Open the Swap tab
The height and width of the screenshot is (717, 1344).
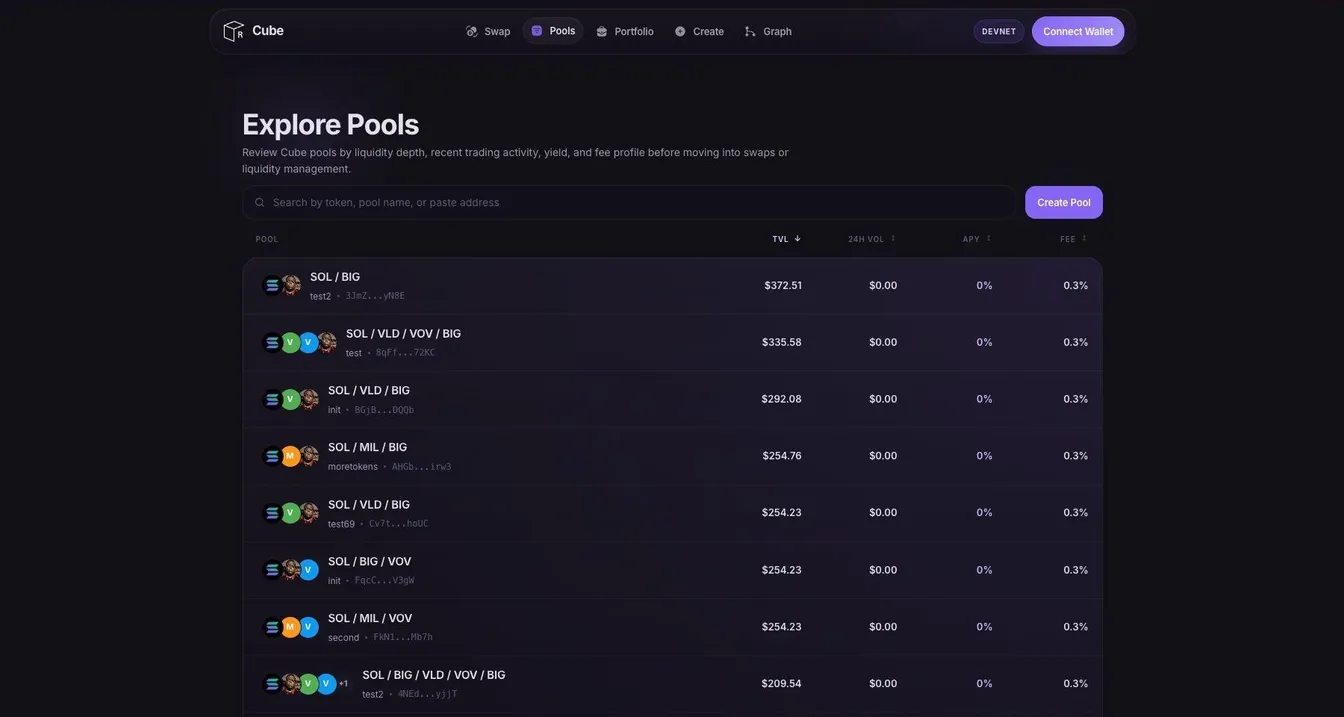click(488, 32)
